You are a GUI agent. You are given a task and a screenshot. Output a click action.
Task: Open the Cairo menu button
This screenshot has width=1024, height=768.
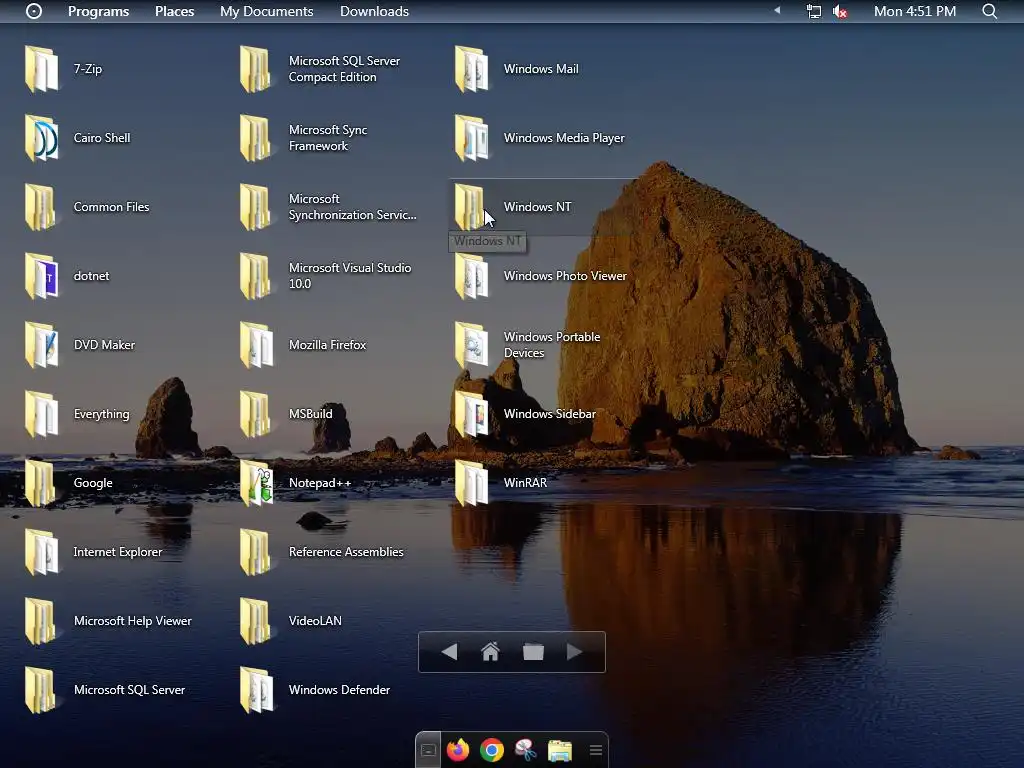click(x=34, y=11)
